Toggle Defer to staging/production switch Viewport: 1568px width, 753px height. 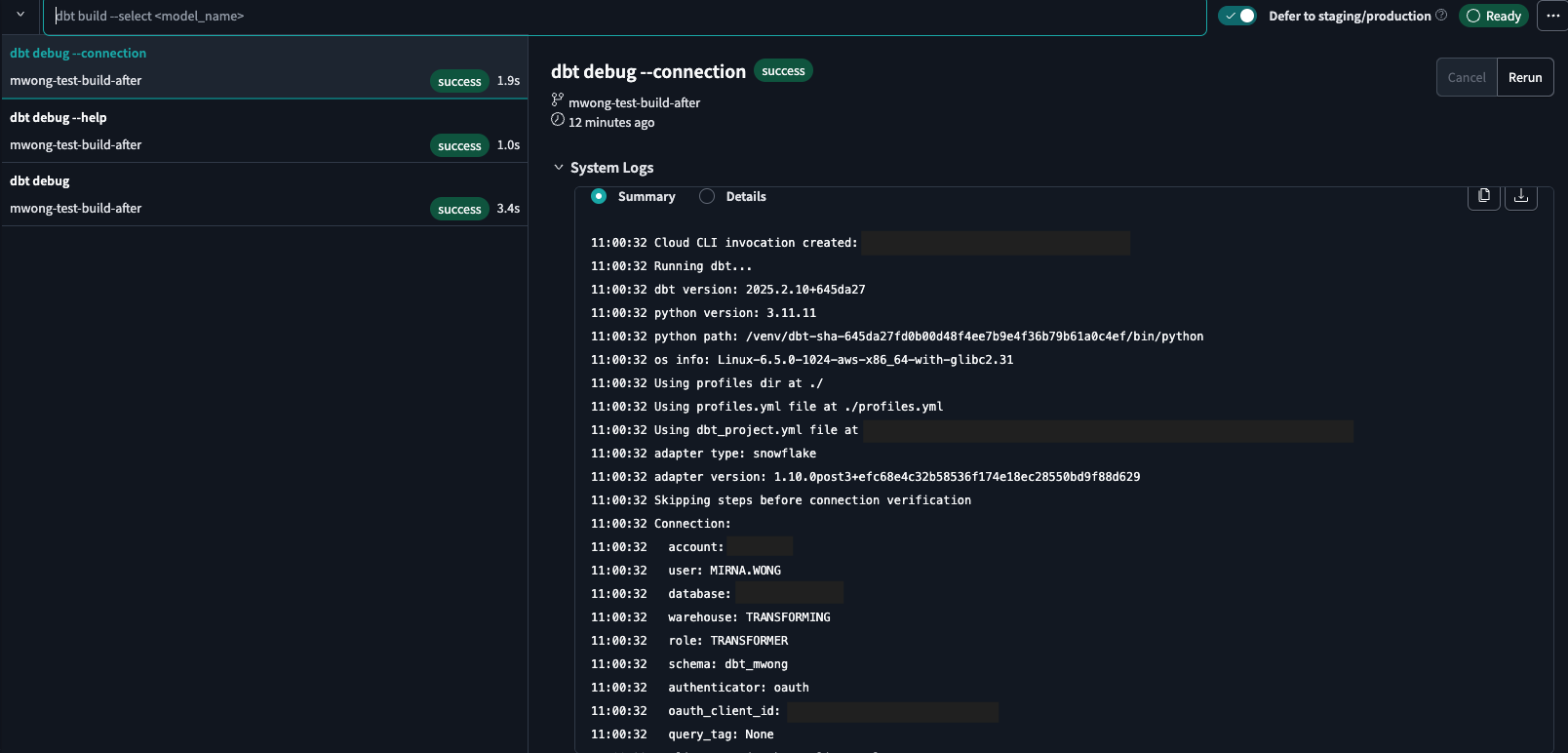coord(1237,16)
